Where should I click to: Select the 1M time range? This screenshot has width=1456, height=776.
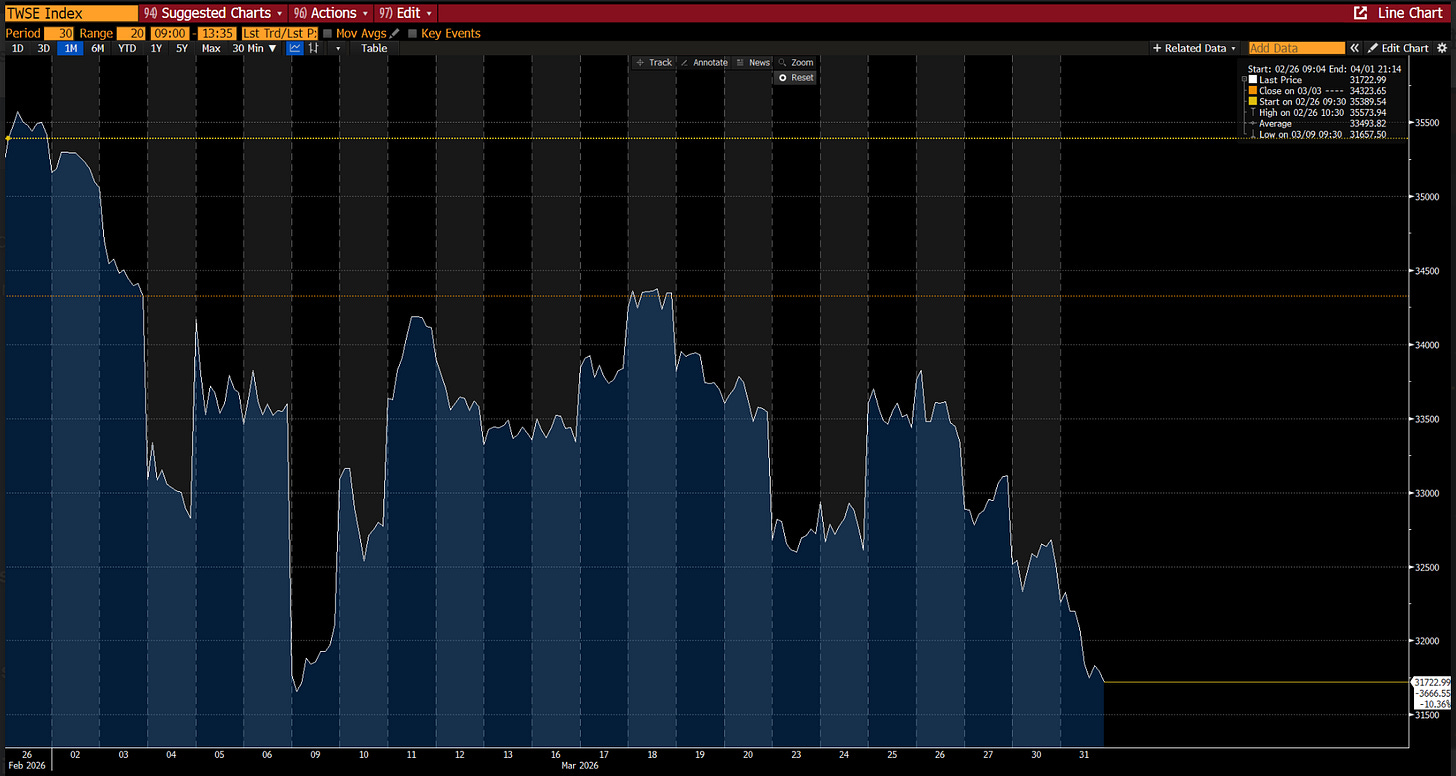70,48
